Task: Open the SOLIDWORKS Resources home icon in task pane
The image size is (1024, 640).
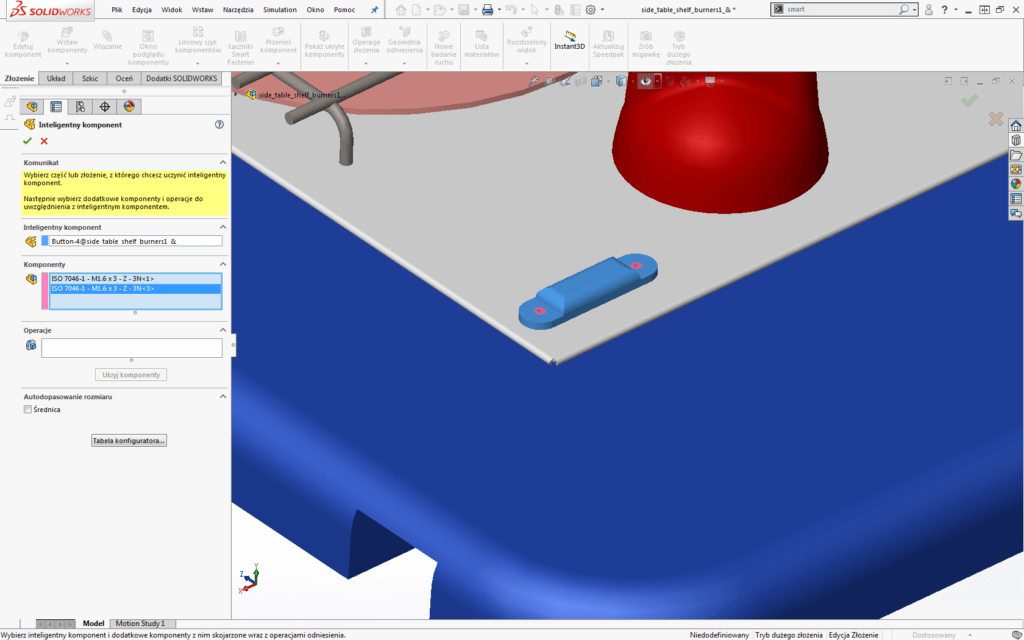Action: click(x=1016, y=126)
